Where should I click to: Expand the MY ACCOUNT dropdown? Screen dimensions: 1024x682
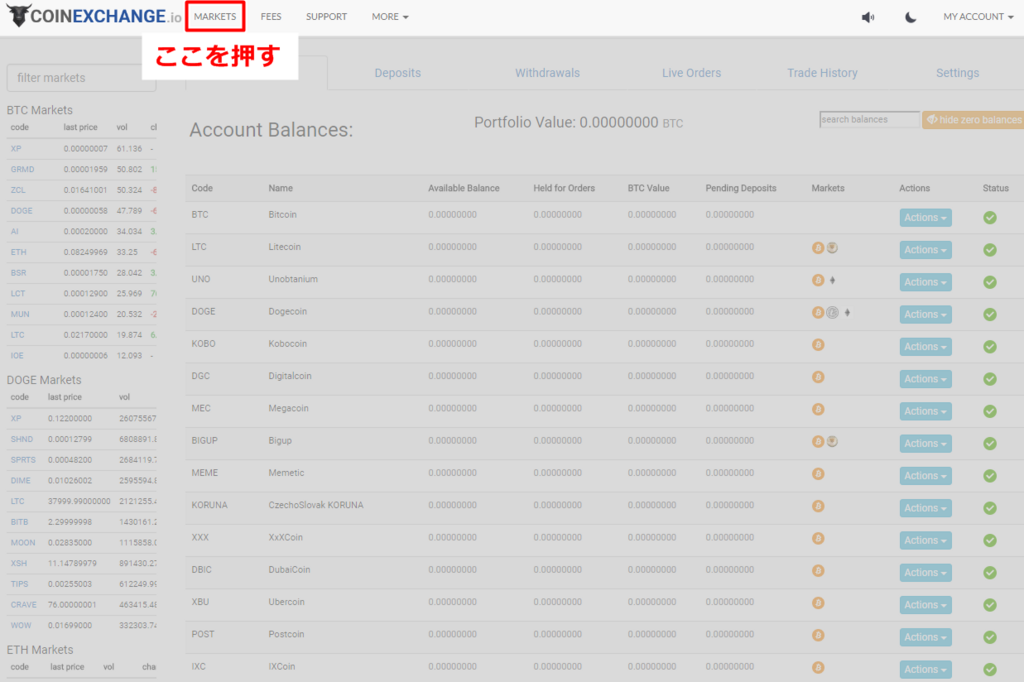click(978, 16)
